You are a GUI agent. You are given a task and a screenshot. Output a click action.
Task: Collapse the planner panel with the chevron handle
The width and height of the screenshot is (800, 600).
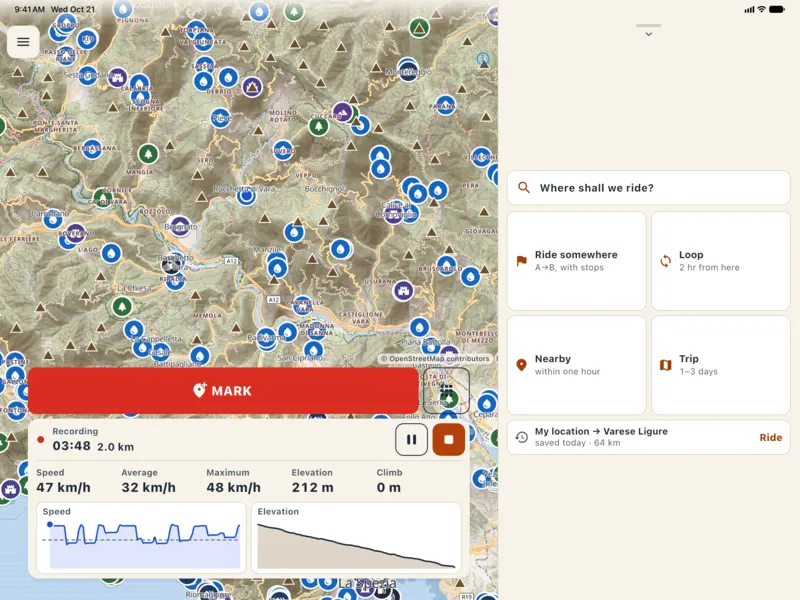click(x=648, y=30)
